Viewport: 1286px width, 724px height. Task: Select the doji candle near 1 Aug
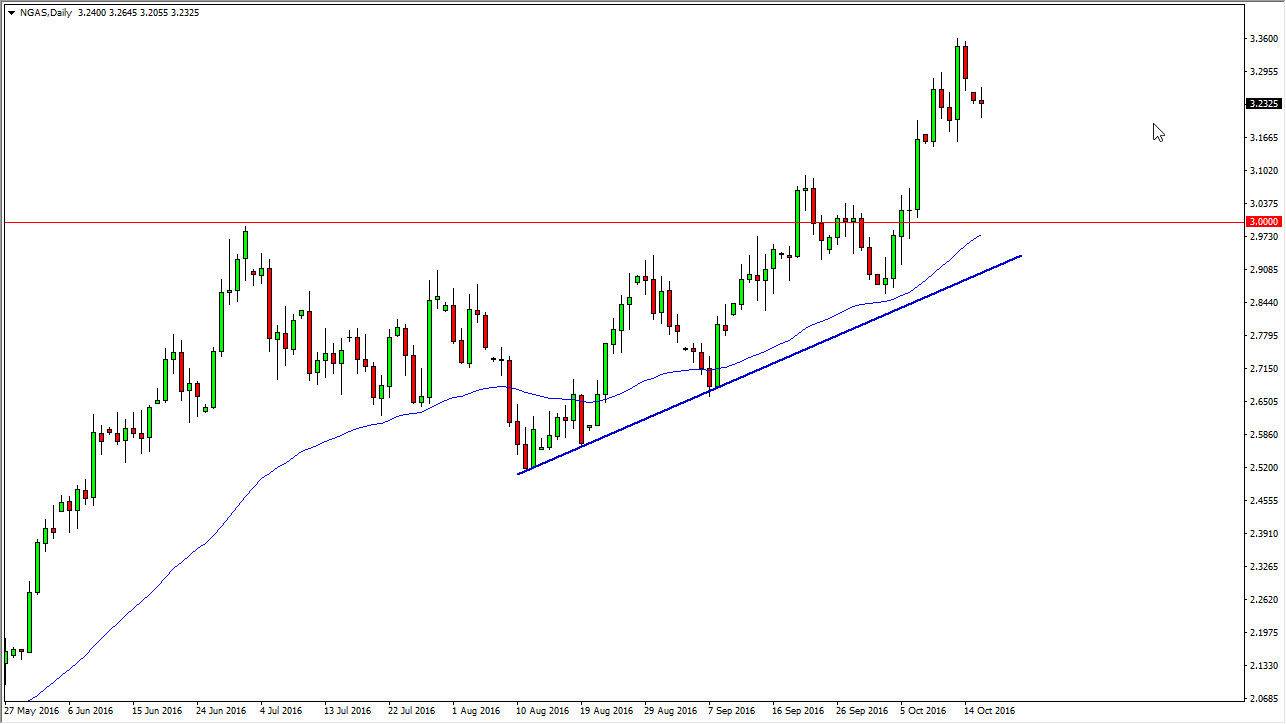tap(494, 358)
